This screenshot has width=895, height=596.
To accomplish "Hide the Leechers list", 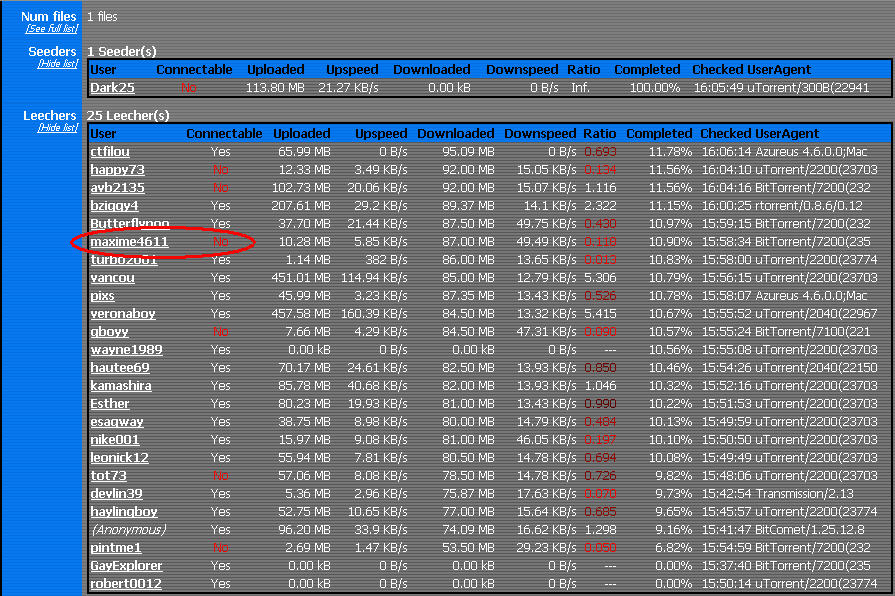I will pyautogui.click(x=57, y=128).
